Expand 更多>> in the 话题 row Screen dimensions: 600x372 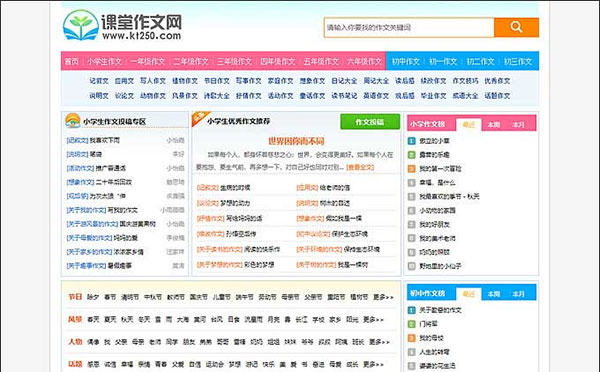pyautogui.click(x=373, y=364)
